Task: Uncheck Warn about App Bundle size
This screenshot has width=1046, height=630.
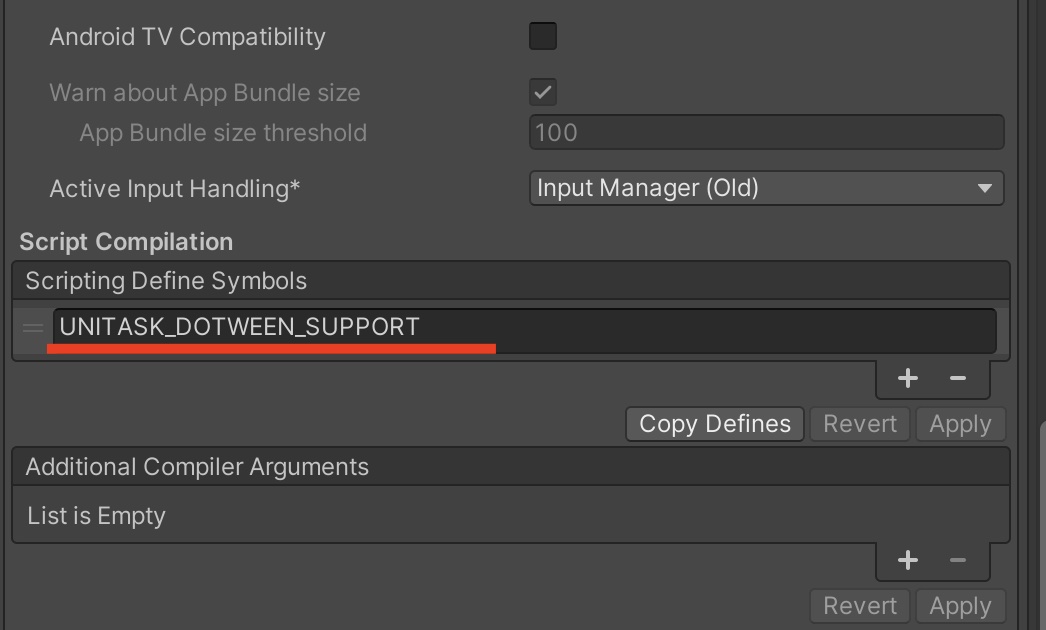Action: click(x=542, y=92)
